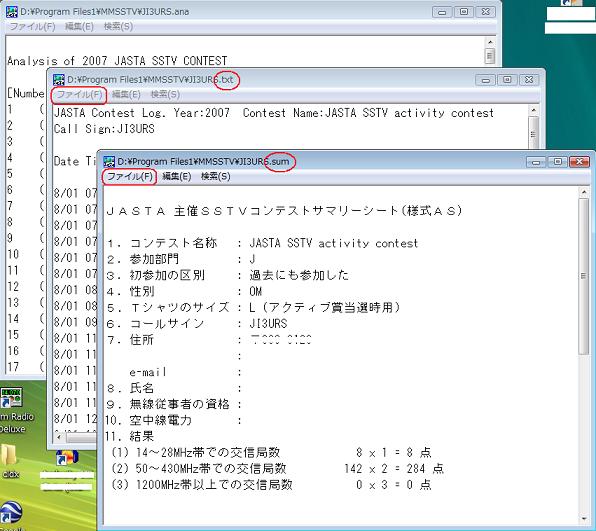Viewport: 596px width, 531px height.
Task: Click the '9. 無線従事者の資格' line
Action: coord(174,404)
